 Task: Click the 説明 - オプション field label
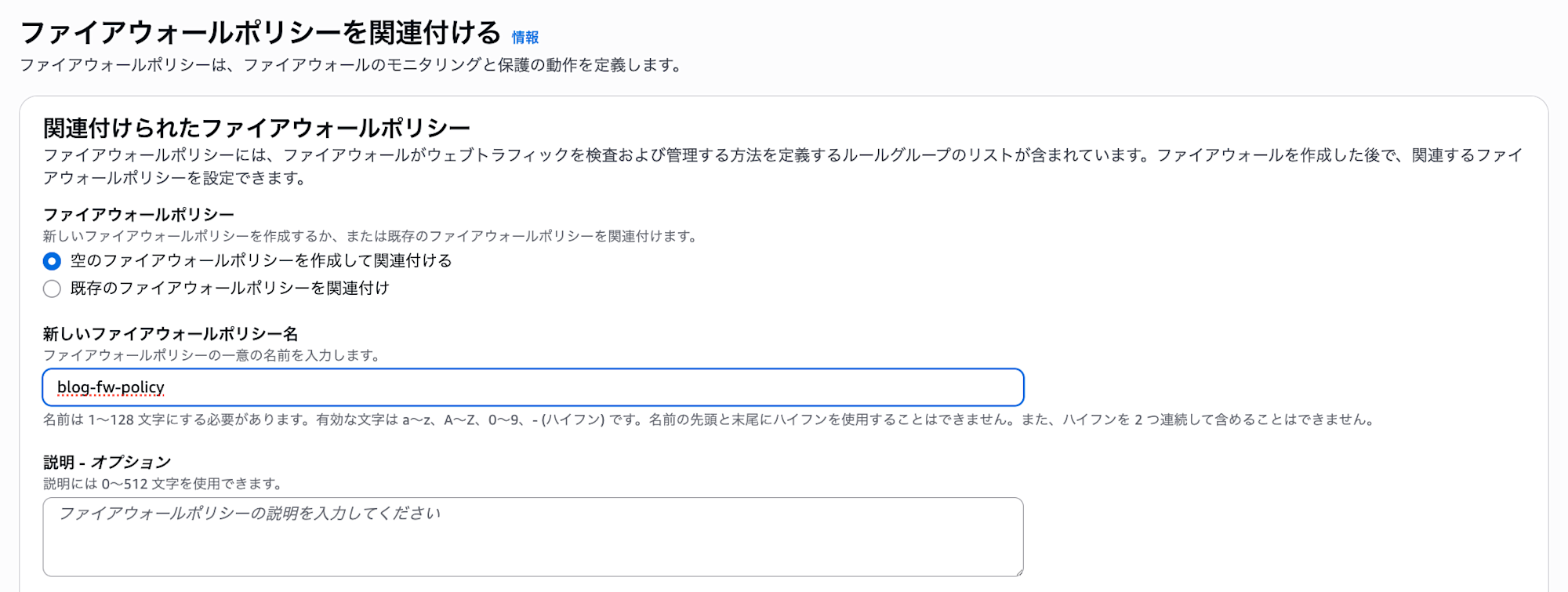click(x=107, y=463)
